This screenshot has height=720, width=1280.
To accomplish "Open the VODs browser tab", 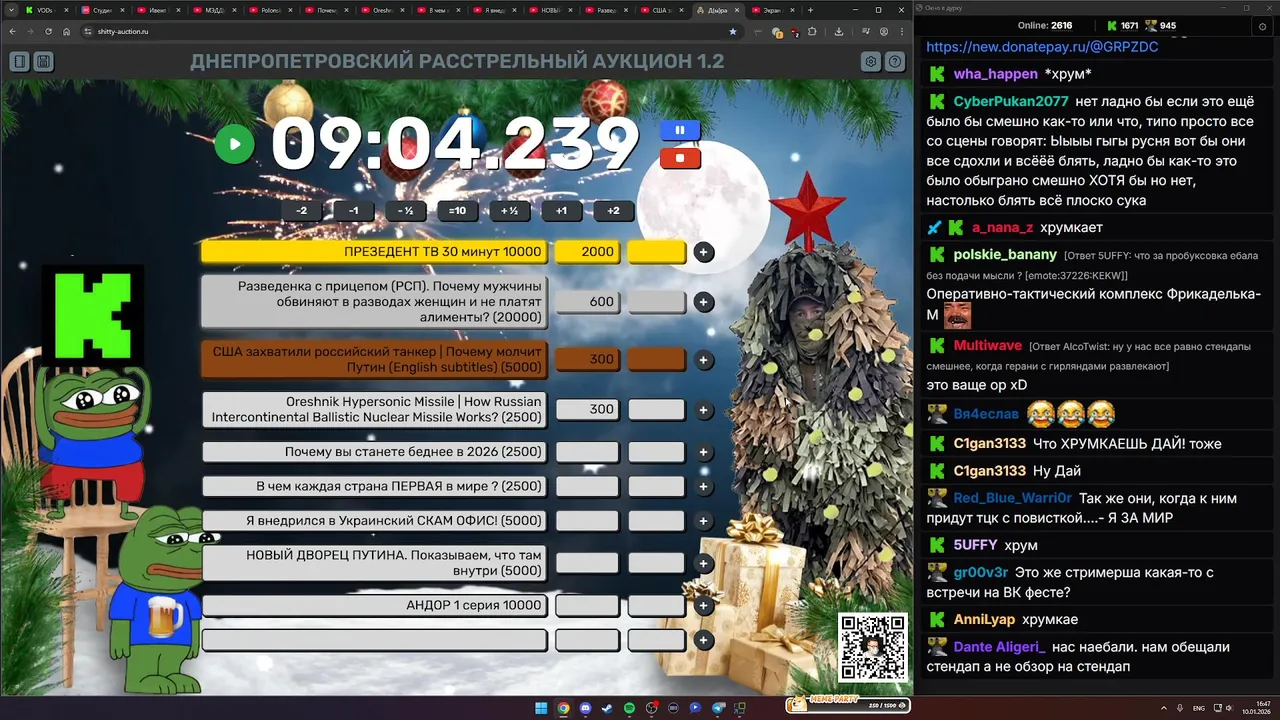I will click(45, 10).
